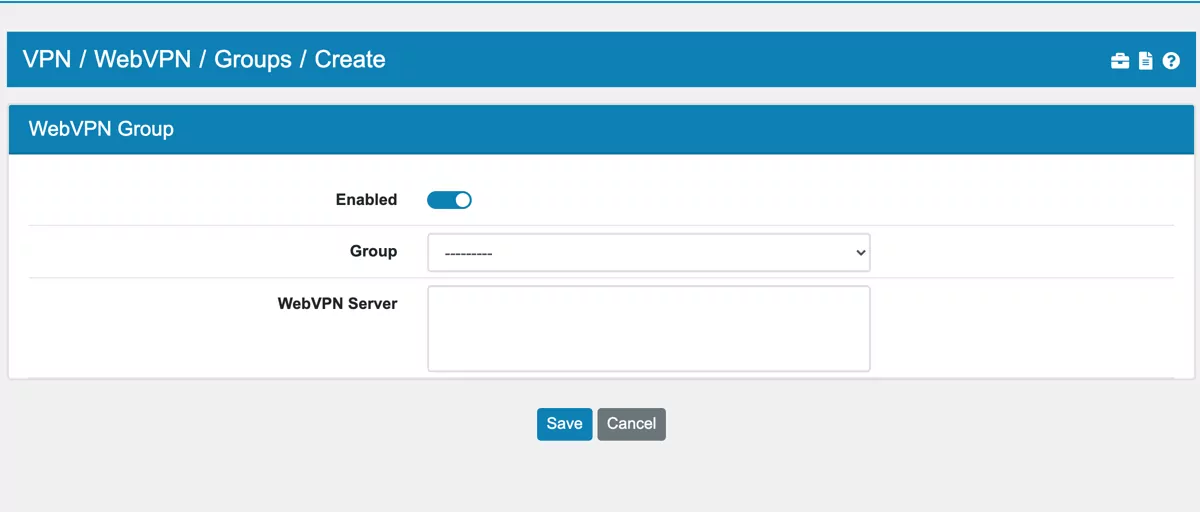1200x512 pixels.
Task: Open the briefcase toolbox icon in header
Action: coord(1120,61)
